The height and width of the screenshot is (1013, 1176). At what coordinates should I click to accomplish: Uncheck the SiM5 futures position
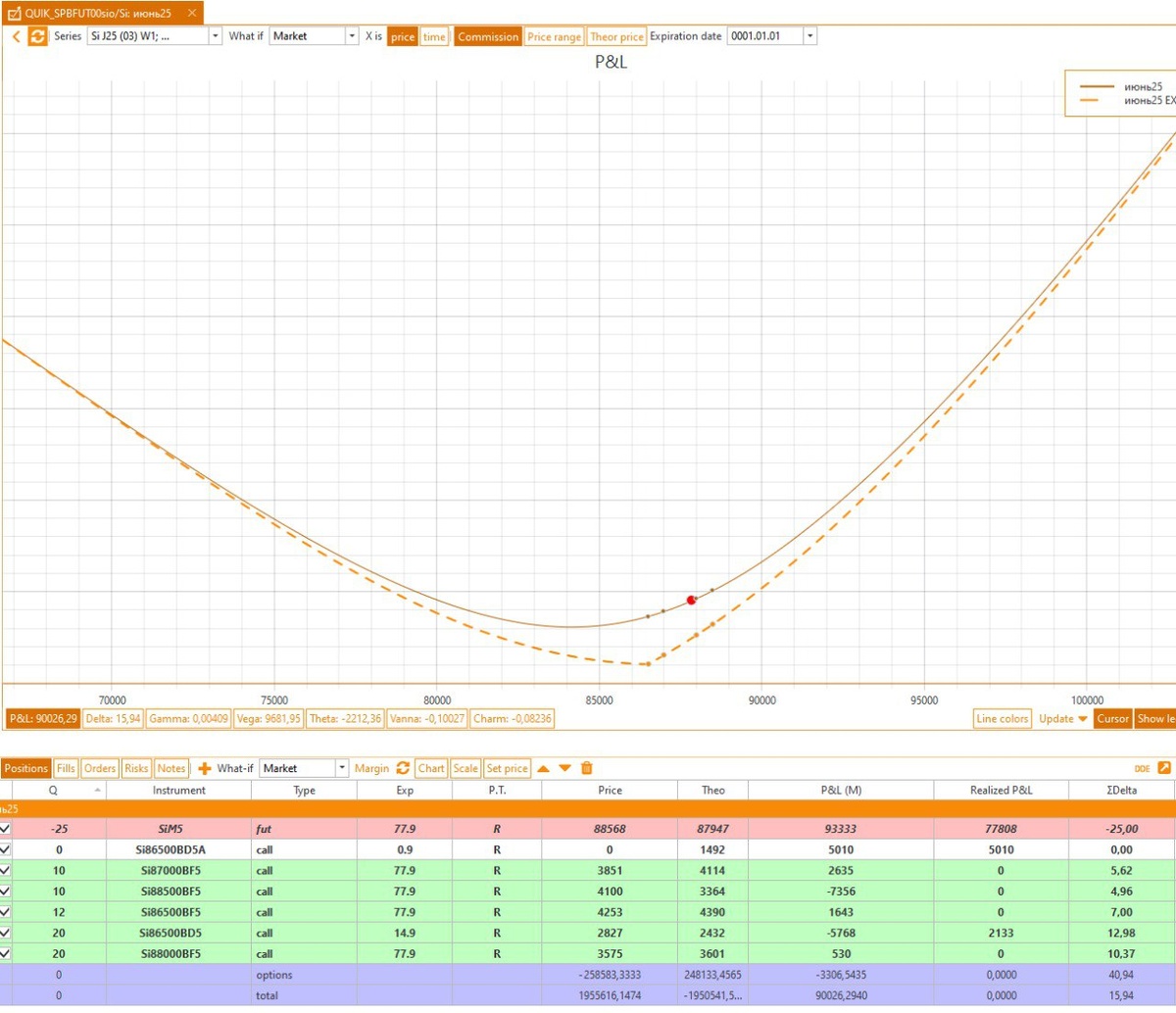6,828
